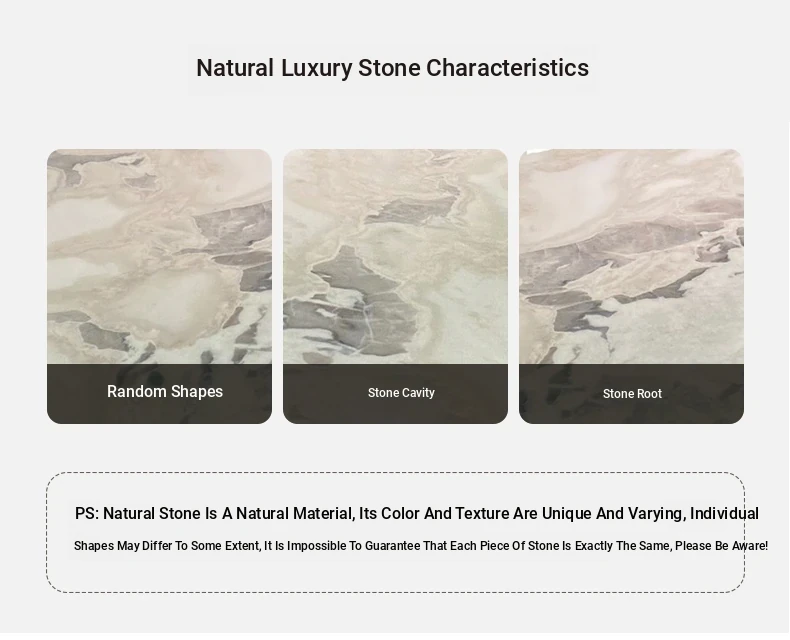Select the 'Stone Root' caption label

(632, 394)
